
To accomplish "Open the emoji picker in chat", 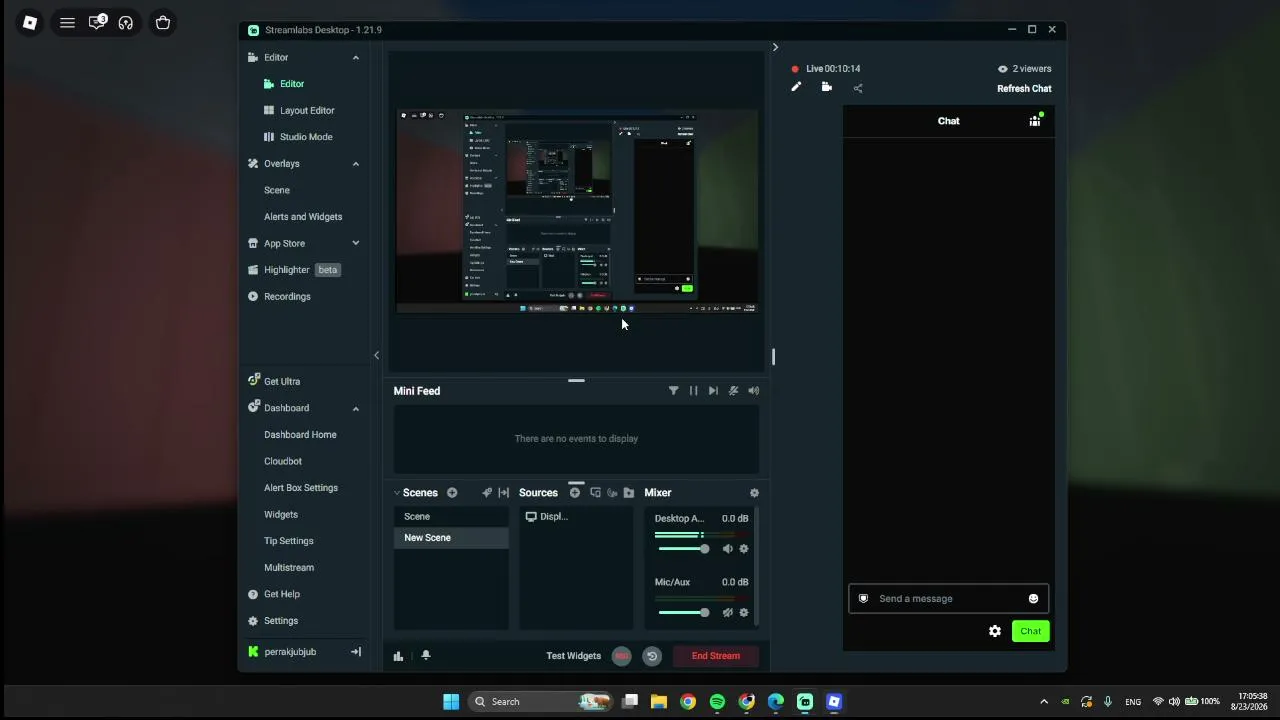I will pyautogui.click(x=1033, y=599).
